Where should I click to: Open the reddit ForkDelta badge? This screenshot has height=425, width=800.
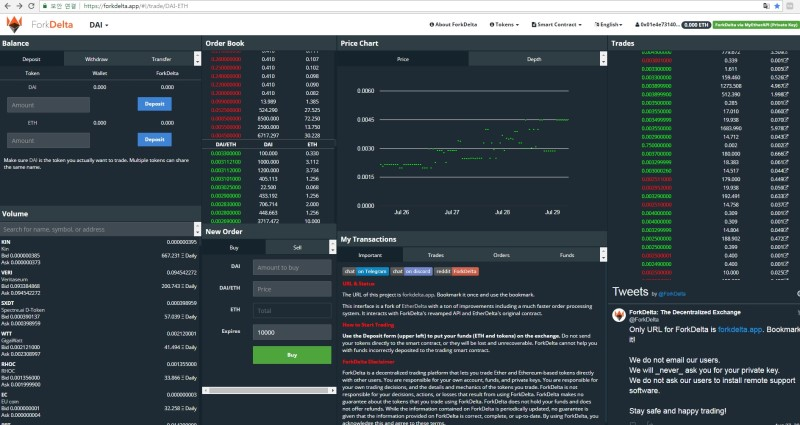(456, 271)
